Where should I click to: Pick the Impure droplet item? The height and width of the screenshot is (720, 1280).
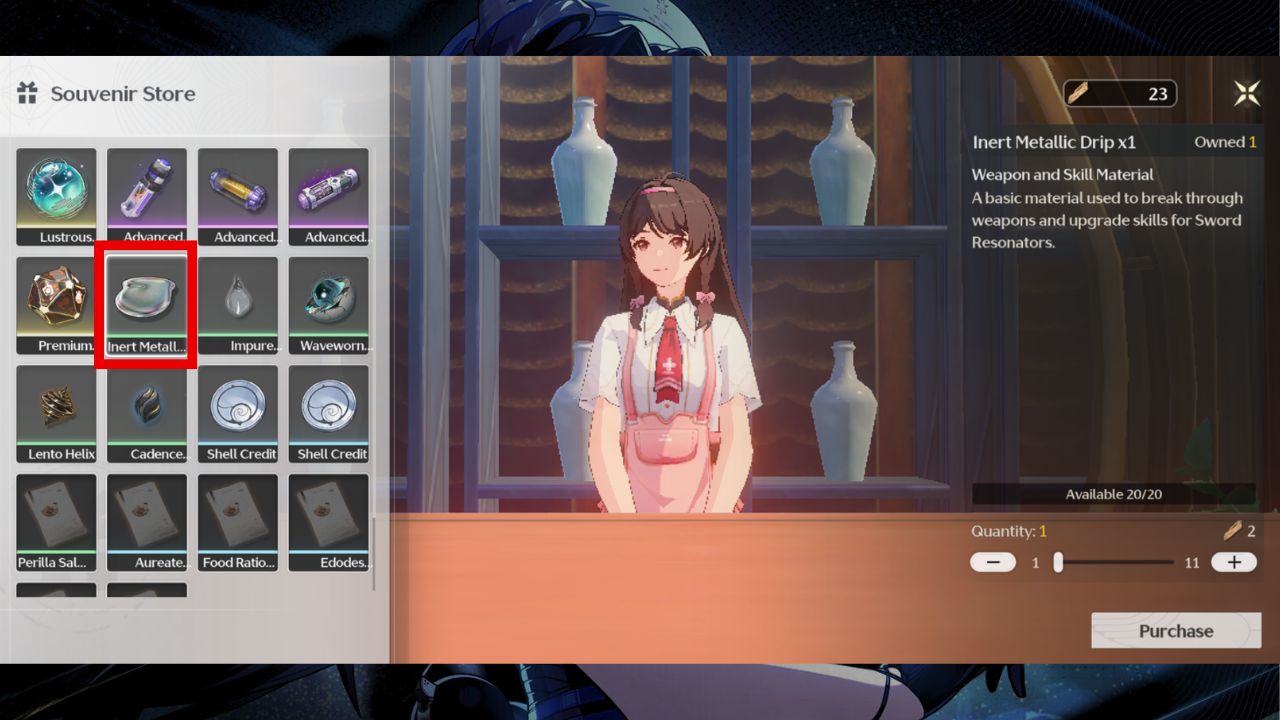tap(238, 305)
